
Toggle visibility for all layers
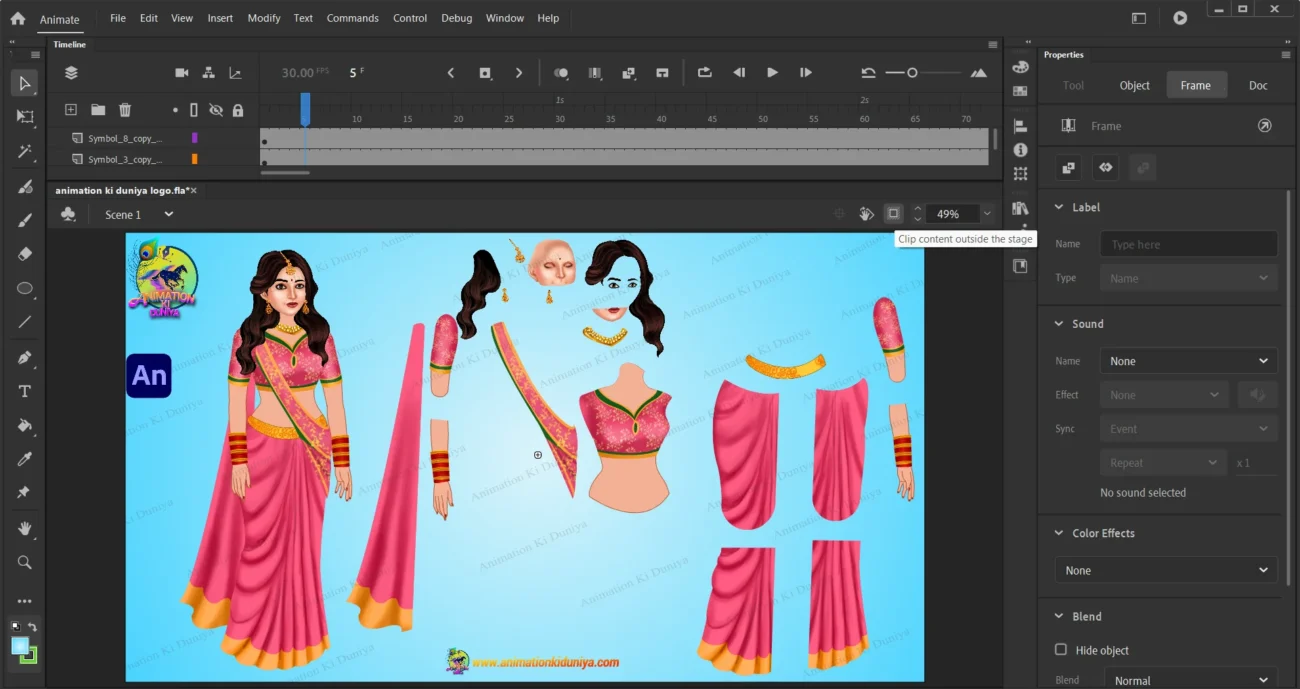click(215, 110)
